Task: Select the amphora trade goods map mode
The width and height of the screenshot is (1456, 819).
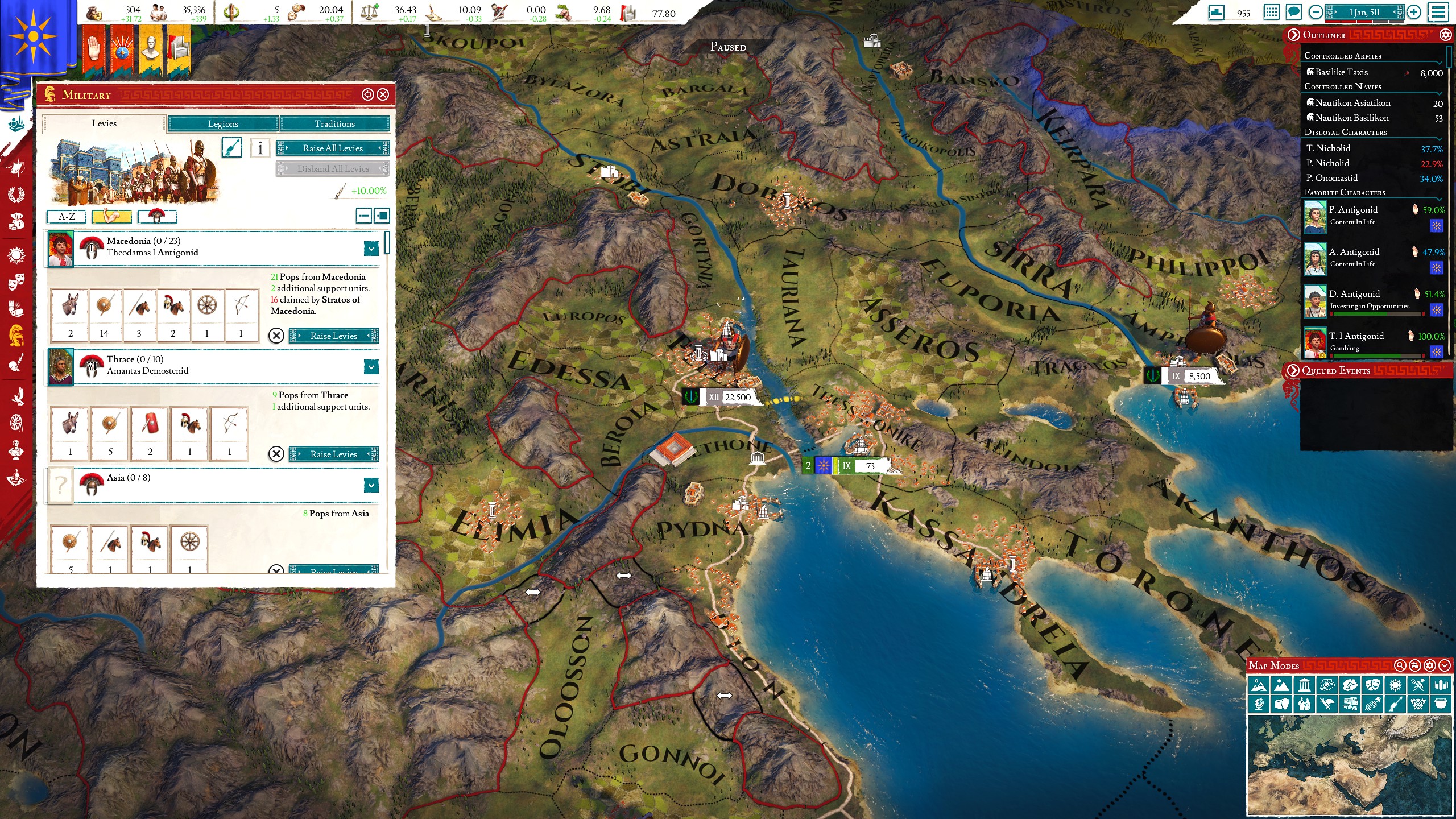Action: [1281, 705]
